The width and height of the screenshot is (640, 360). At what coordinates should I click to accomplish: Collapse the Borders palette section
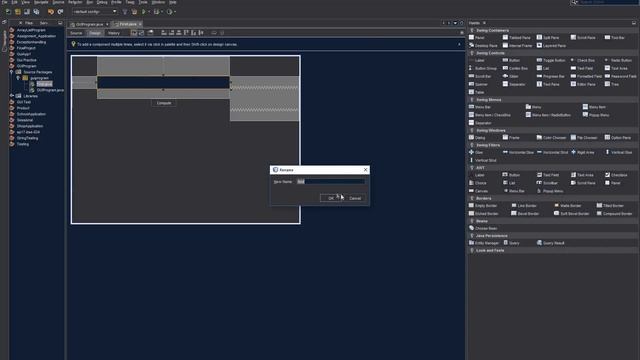[x=472, y=198]
